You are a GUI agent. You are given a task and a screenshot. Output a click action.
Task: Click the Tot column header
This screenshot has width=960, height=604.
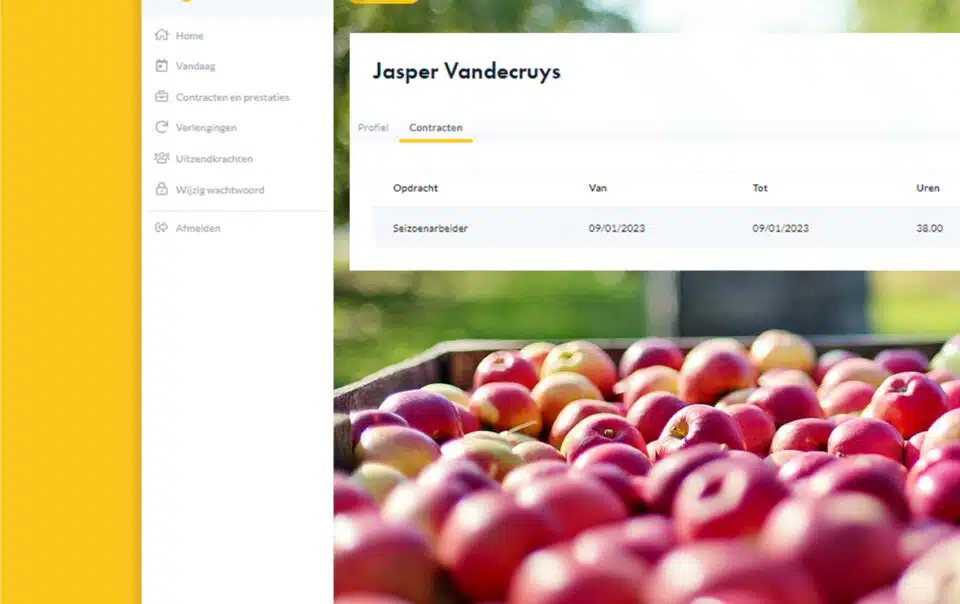[760, 188]
